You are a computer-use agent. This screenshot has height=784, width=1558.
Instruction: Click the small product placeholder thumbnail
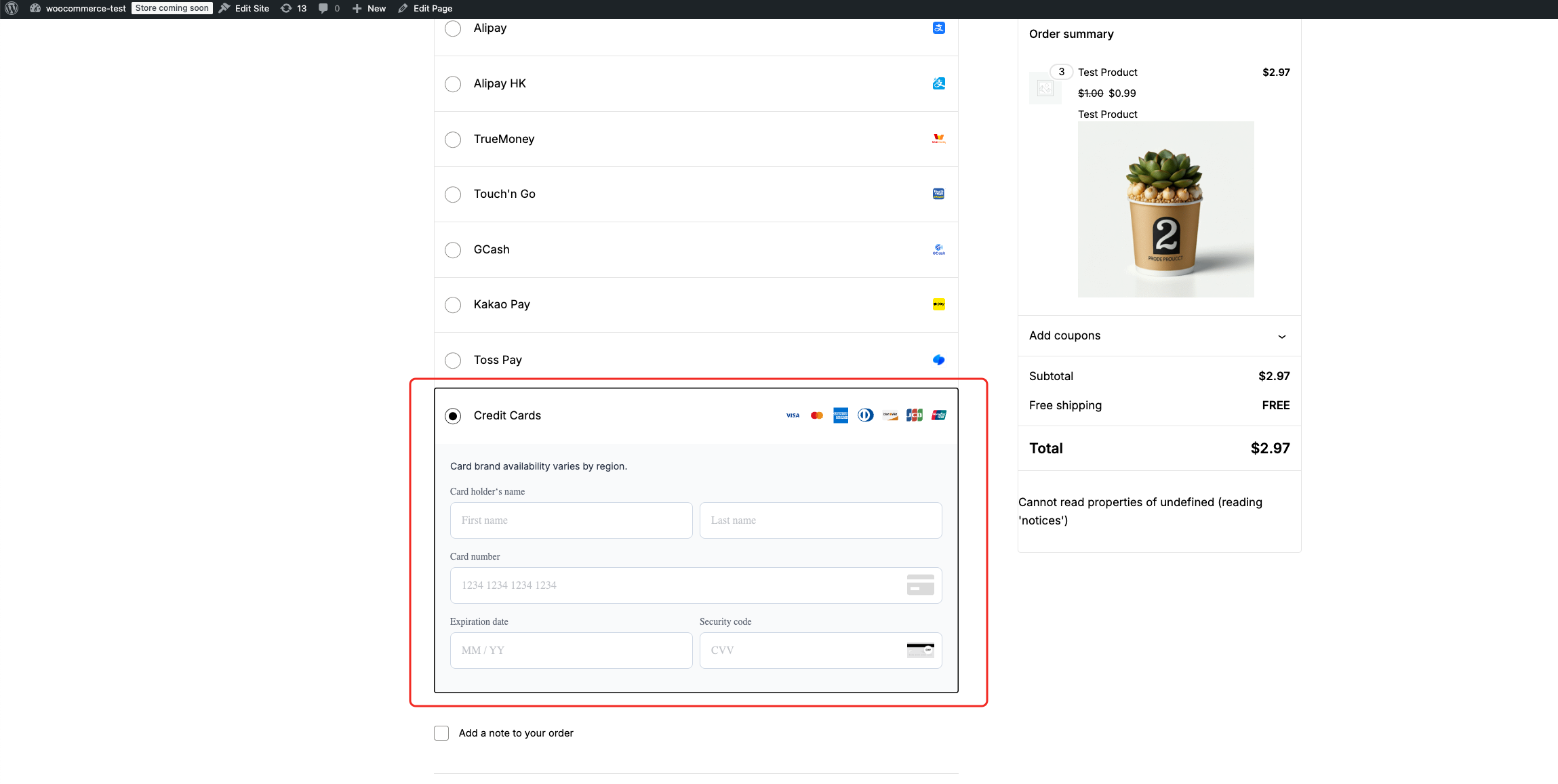1045,88
